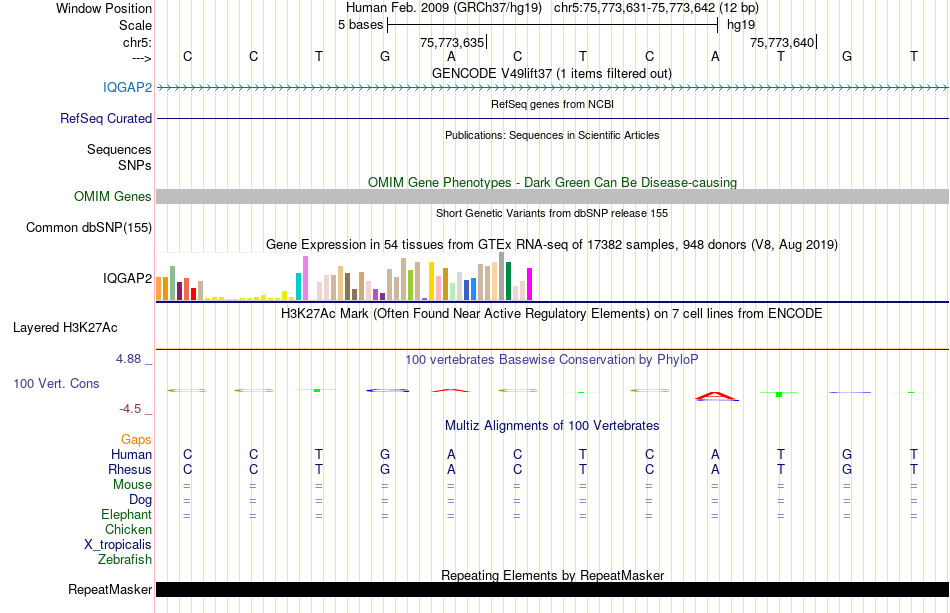This screenshot has height=613, width=950.
Task: Select the black RepeatMasker element bar
Action: point(553,589)
